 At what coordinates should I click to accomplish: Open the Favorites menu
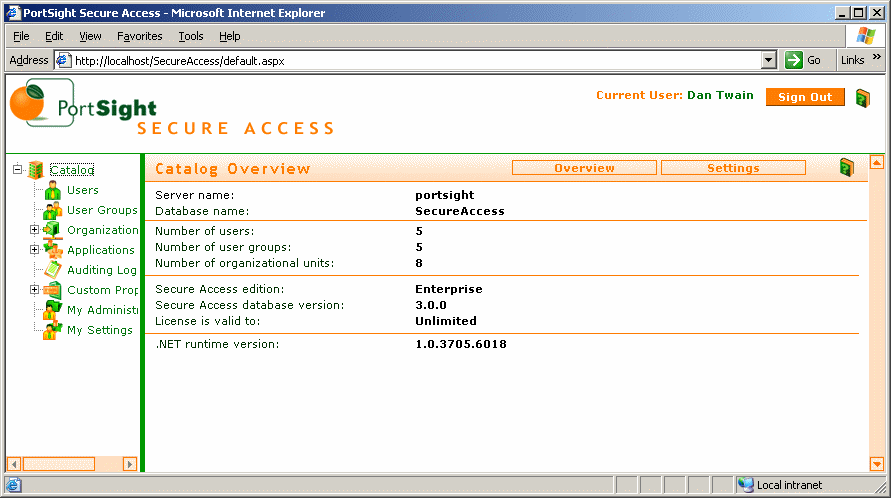140,36
